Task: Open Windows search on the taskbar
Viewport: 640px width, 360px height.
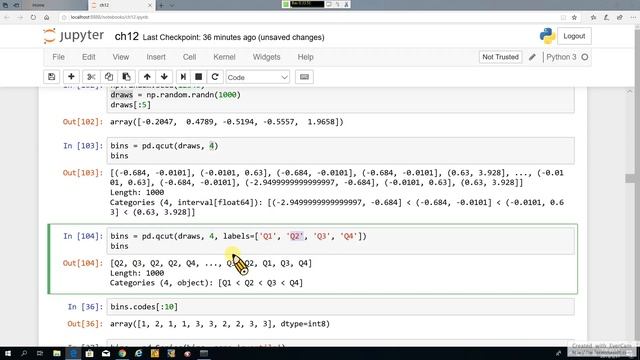Action: [x=24, y=353]
